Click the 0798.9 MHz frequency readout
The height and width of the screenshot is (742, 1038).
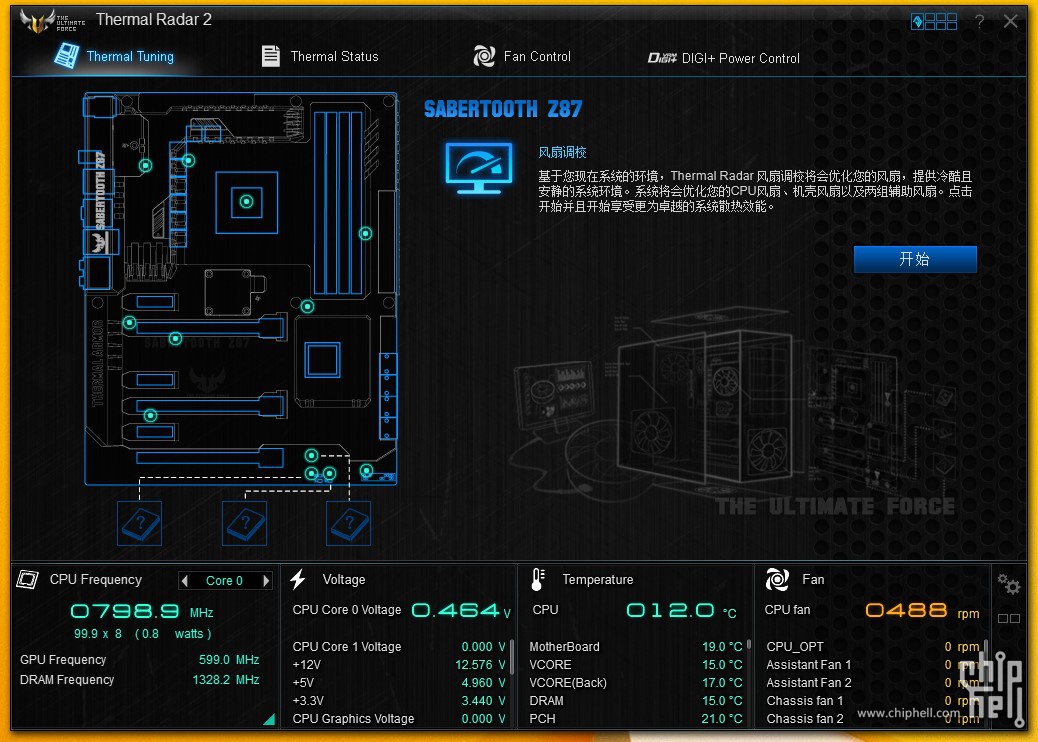point(142,611)
